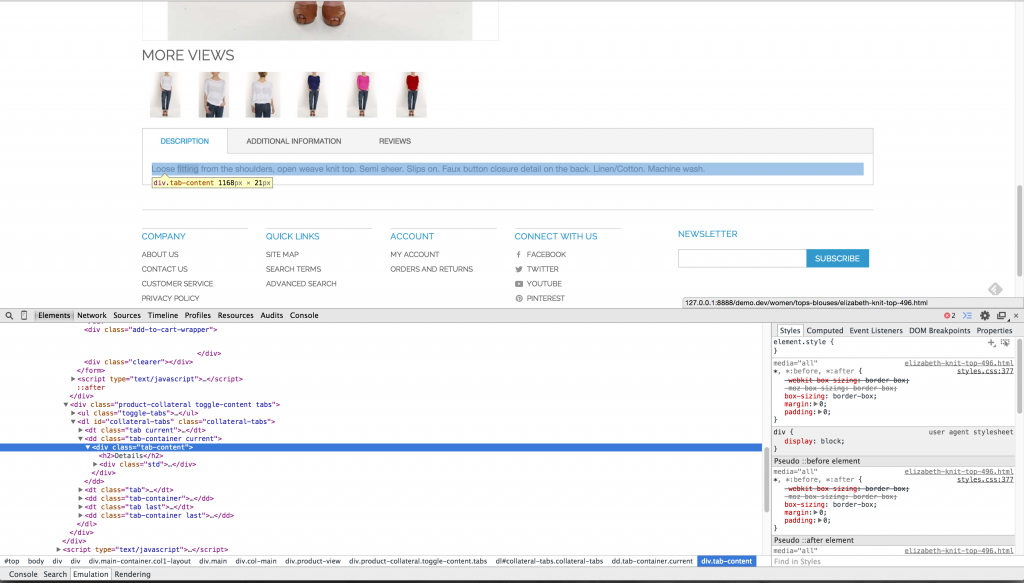
Task: Expand the margin shorthand in first styles rule
Action: click(x=816, y=404)
